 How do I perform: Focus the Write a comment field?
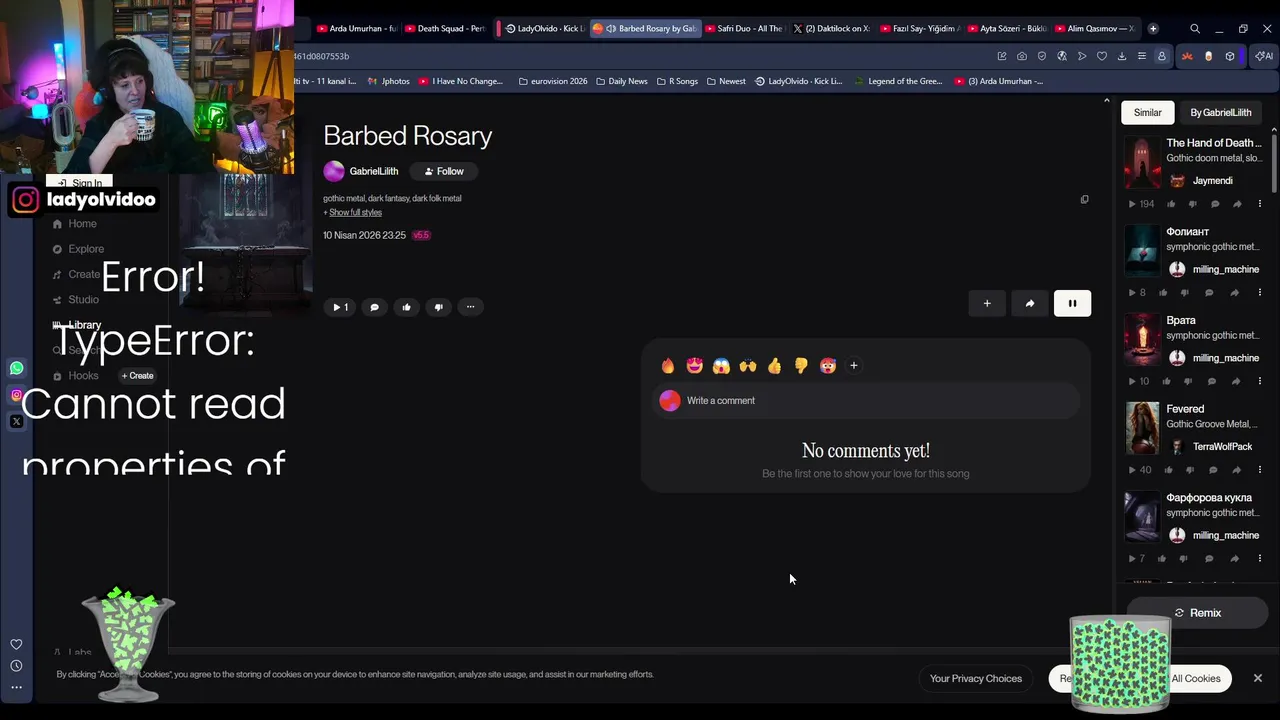coord(866,401)
